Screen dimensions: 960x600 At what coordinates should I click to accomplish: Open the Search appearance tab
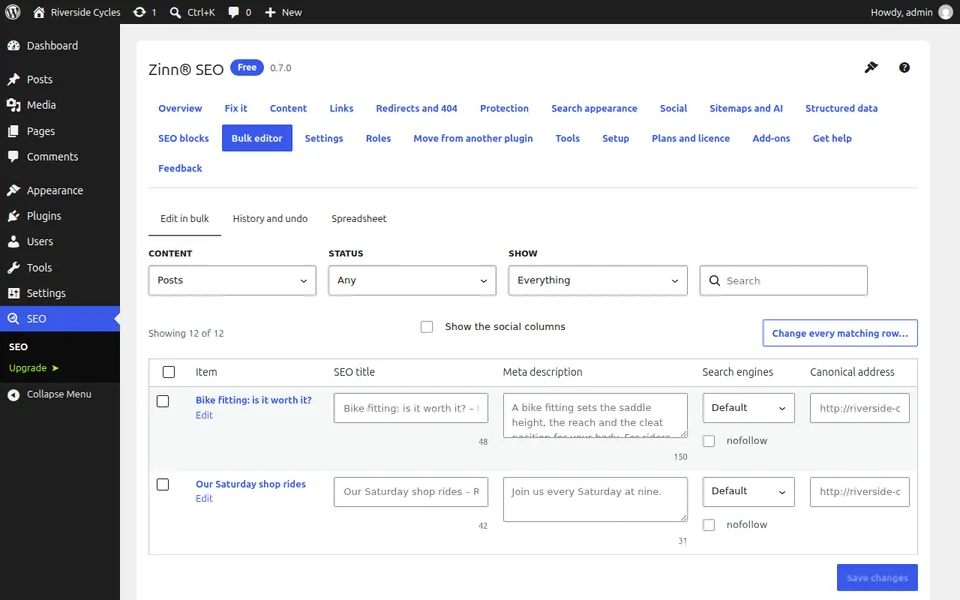click(x=594, y=108)
